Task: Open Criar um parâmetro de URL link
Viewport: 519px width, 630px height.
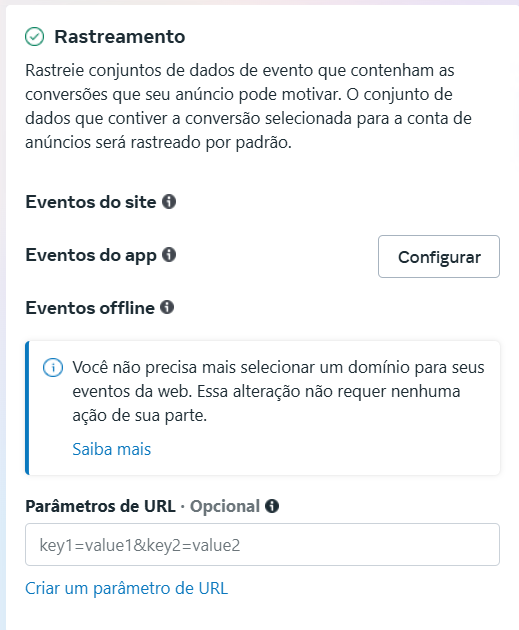Action: [127, 588]
